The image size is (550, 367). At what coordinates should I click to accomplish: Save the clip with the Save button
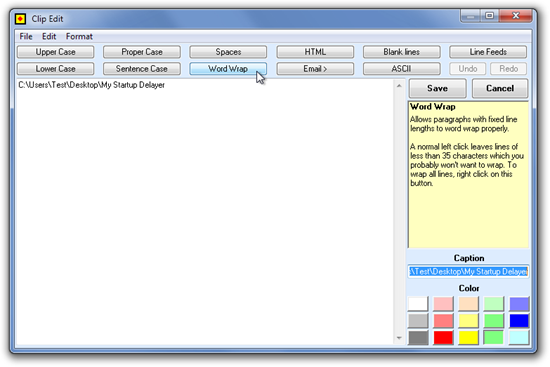(437, 88)
